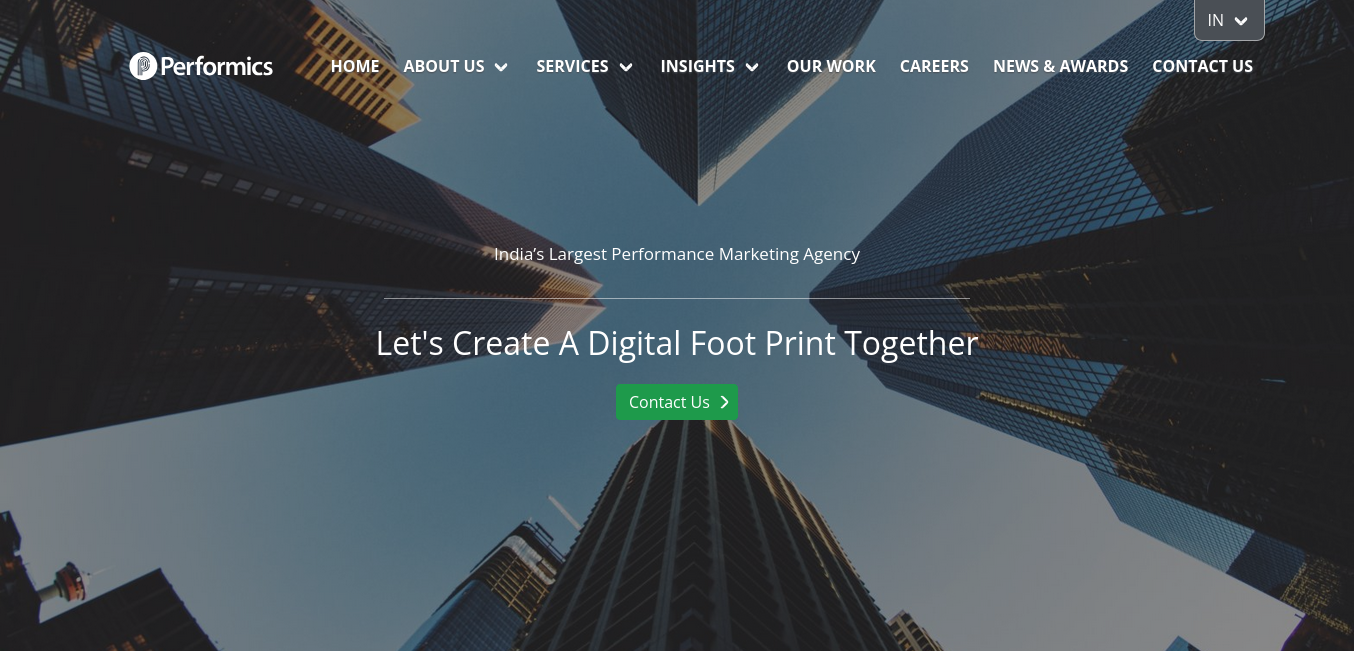Image resolution: width=1366 pixels, height=651 pixels.
Task: Click the horizontal divider line under tagline
Action: pyautogui.click(x=677, y=298)
